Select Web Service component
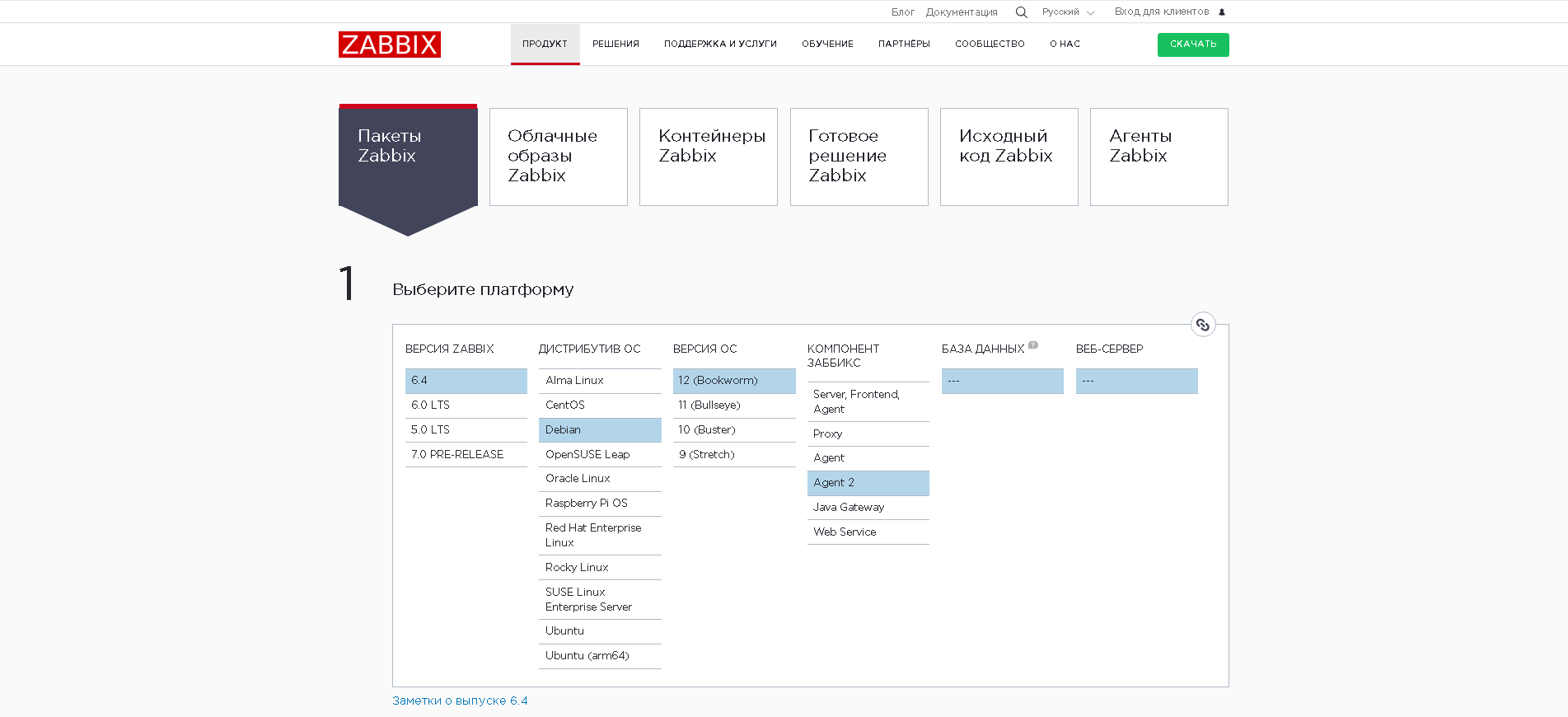The height and width of the screenshot is (717, 1568). coord(868,532)
